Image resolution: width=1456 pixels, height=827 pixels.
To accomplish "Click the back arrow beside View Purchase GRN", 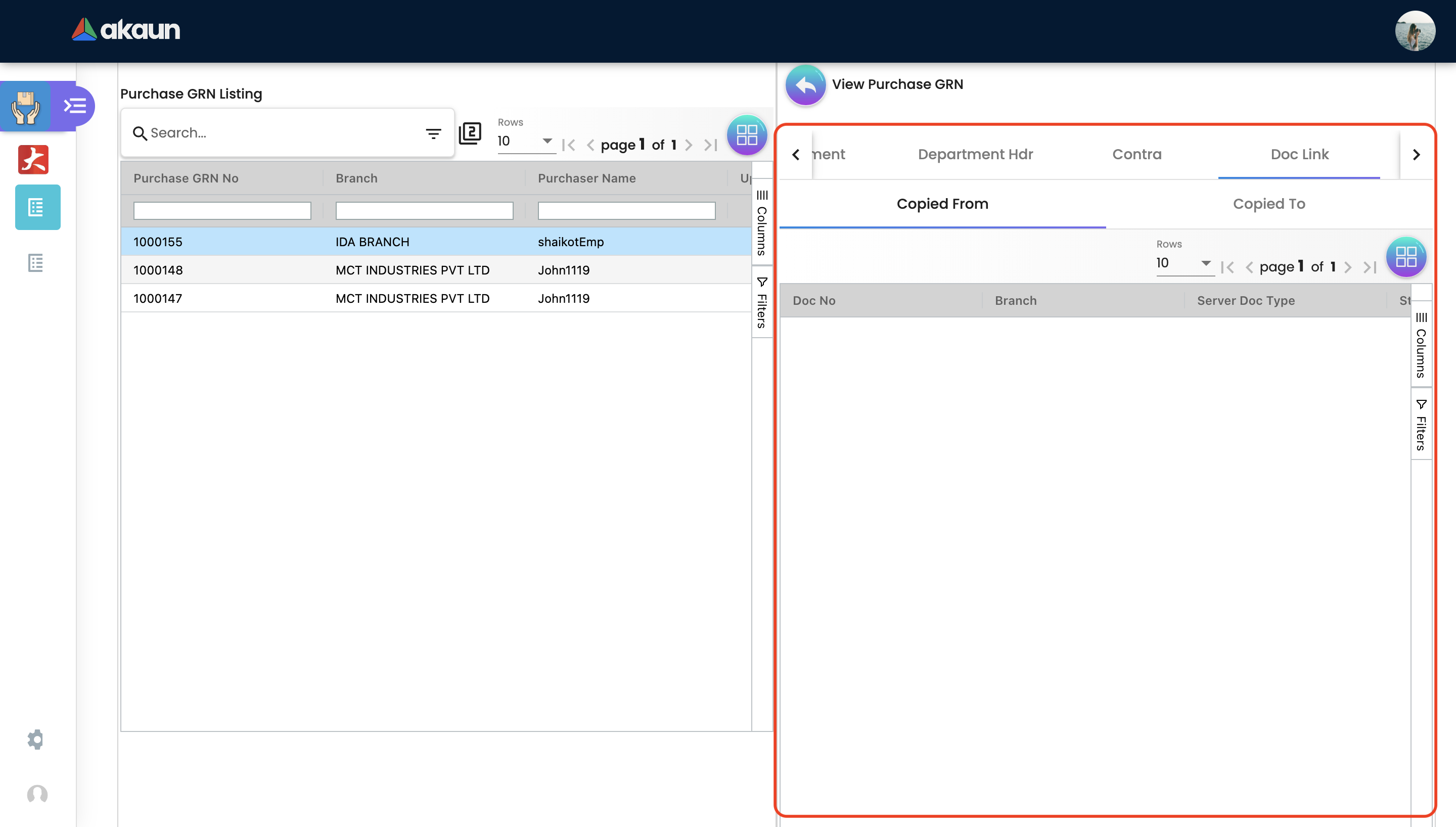I will click(x=805, y=84).
